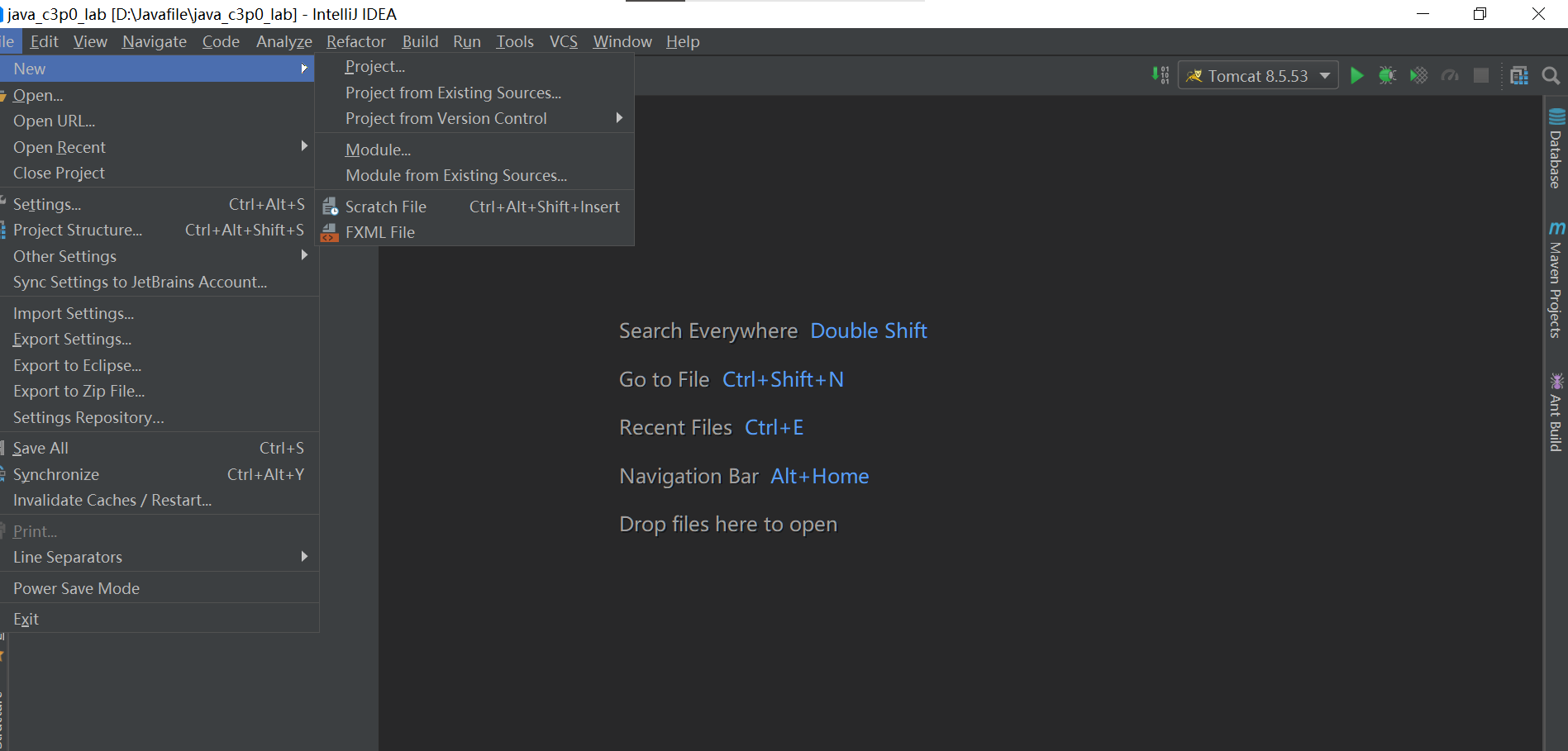1568x751 pixels.
Task: Open Search Everywhere with the magnifier icon
Action: coord(1551,75)
